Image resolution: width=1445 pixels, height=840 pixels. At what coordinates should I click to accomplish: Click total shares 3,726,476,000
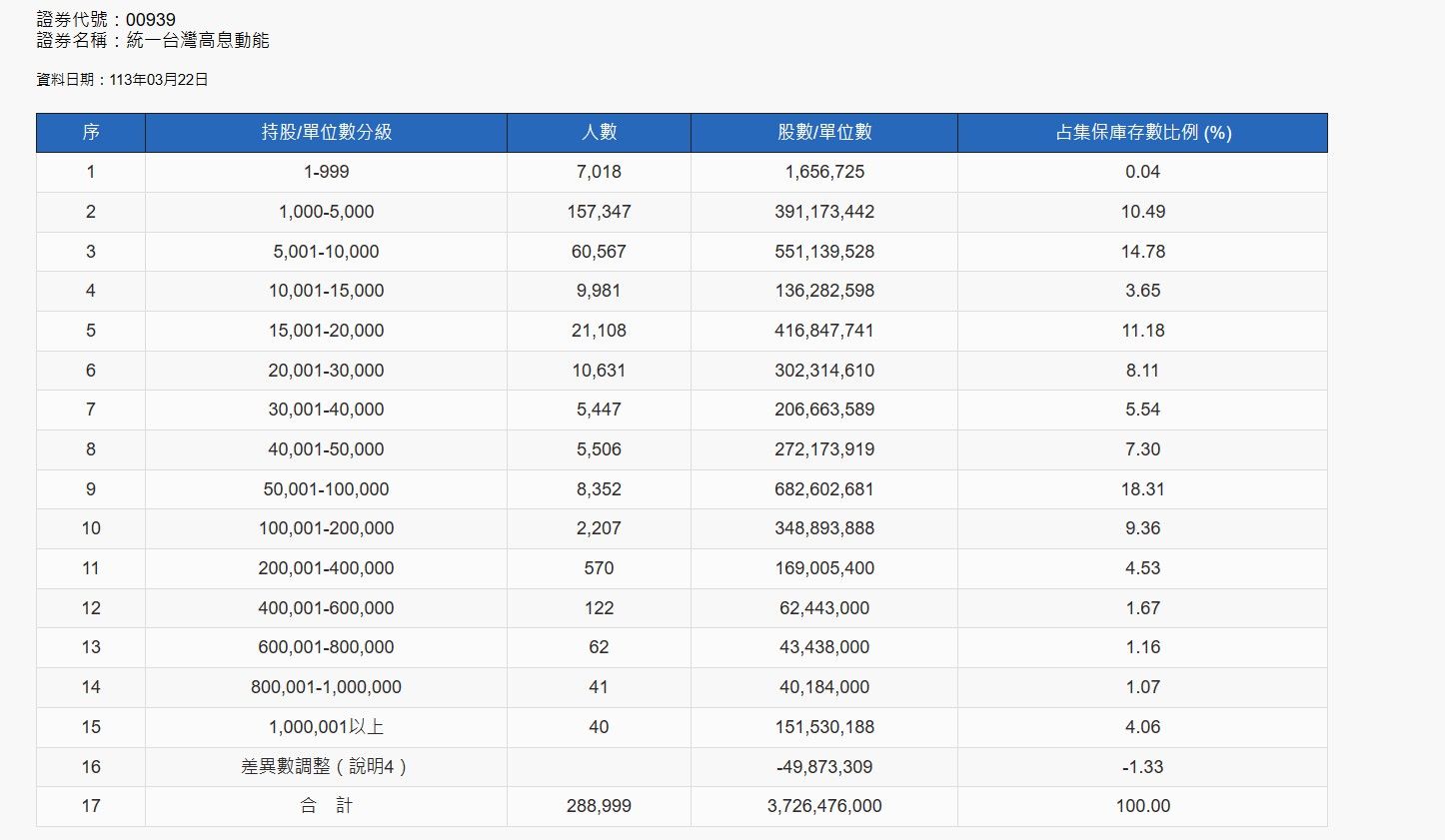coord(824,806)
